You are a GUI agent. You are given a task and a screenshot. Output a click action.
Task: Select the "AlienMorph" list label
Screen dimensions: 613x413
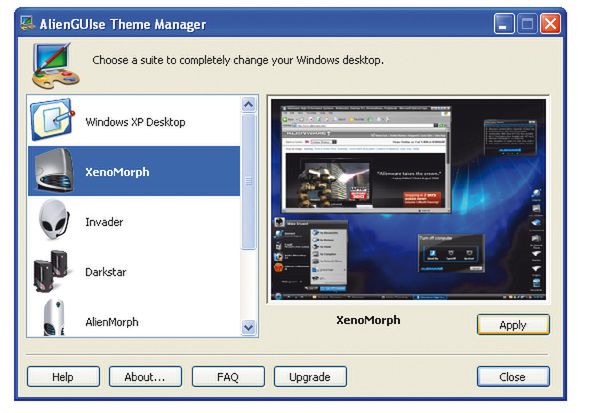(112, 322)
